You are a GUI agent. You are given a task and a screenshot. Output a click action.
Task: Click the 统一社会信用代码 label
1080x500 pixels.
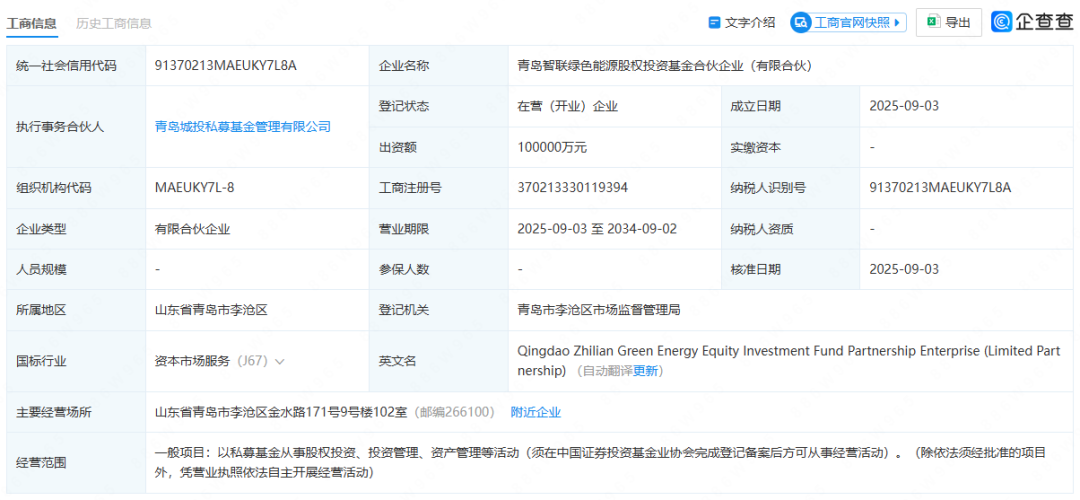[x=66, y=66]
